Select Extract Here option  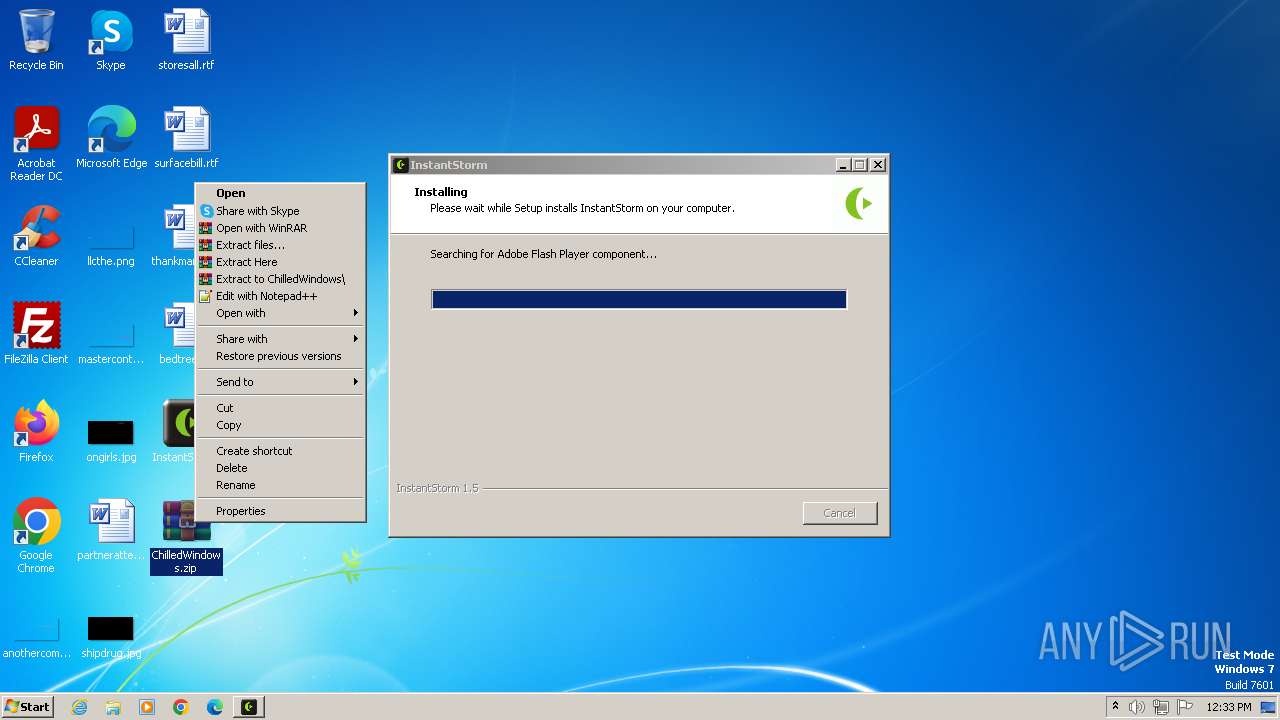click(280, 262)
